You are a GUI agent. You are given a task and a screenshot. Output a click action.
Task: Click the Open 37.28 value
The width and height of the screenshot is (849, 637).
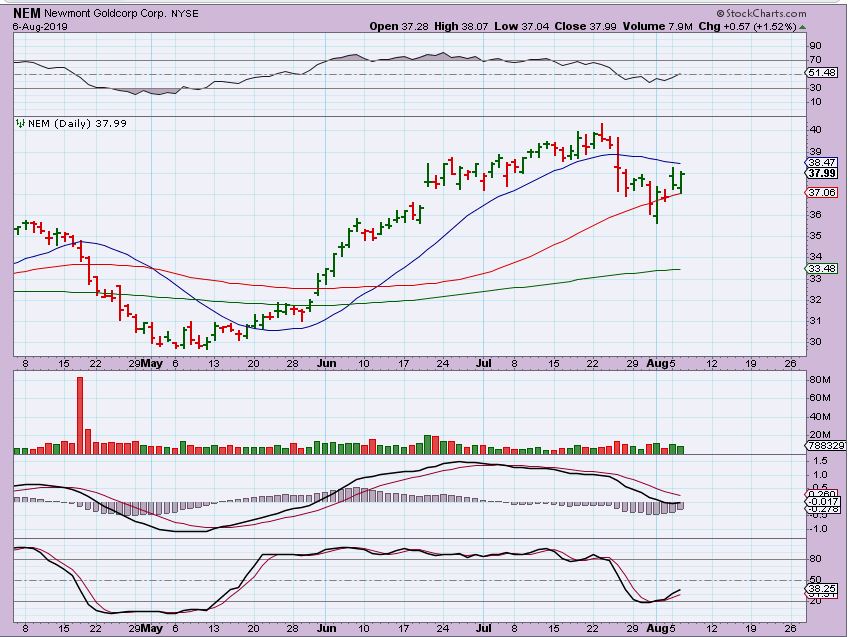pyautogui.click(x=400, y=26)
